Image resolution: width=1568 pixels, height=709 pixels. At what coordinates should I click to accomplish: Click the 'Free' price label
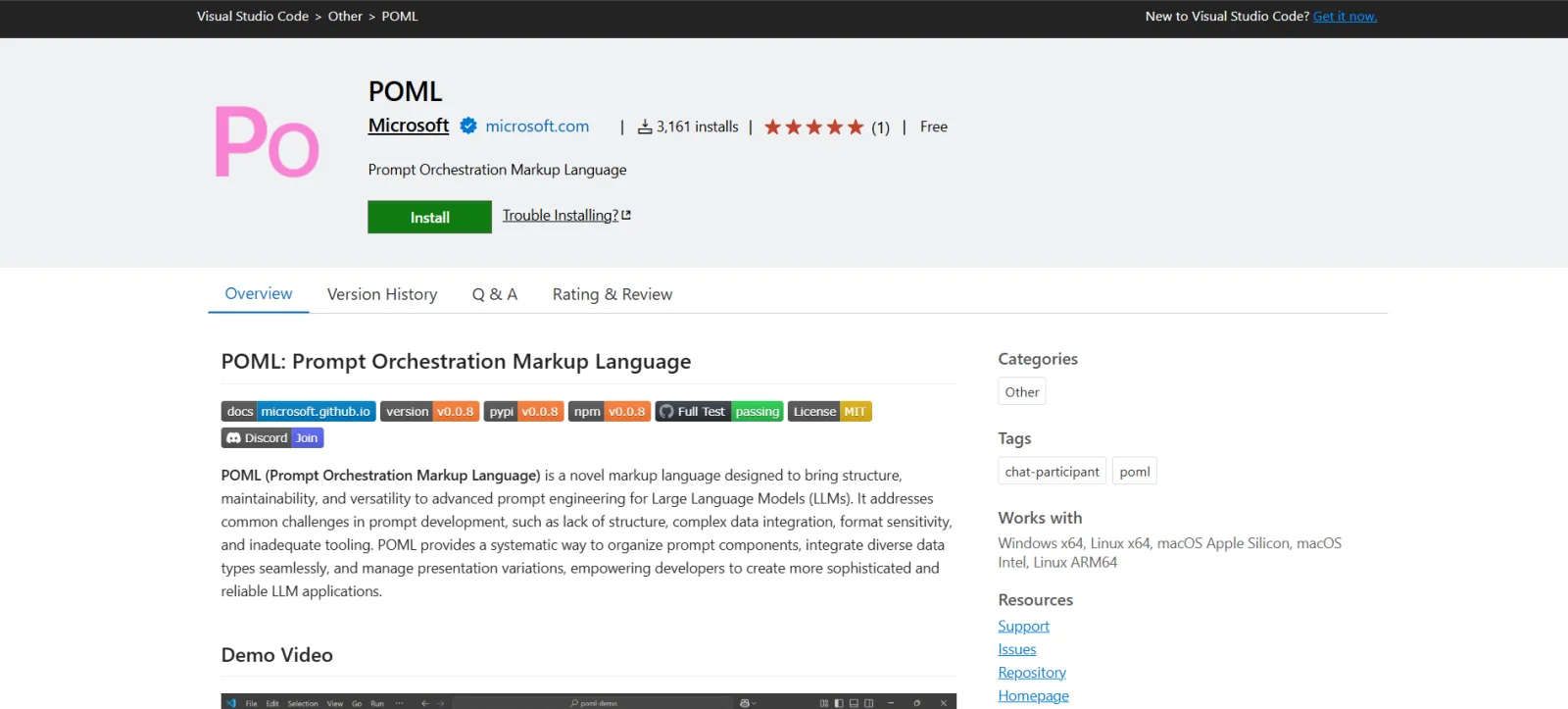[x=934, y=127]
